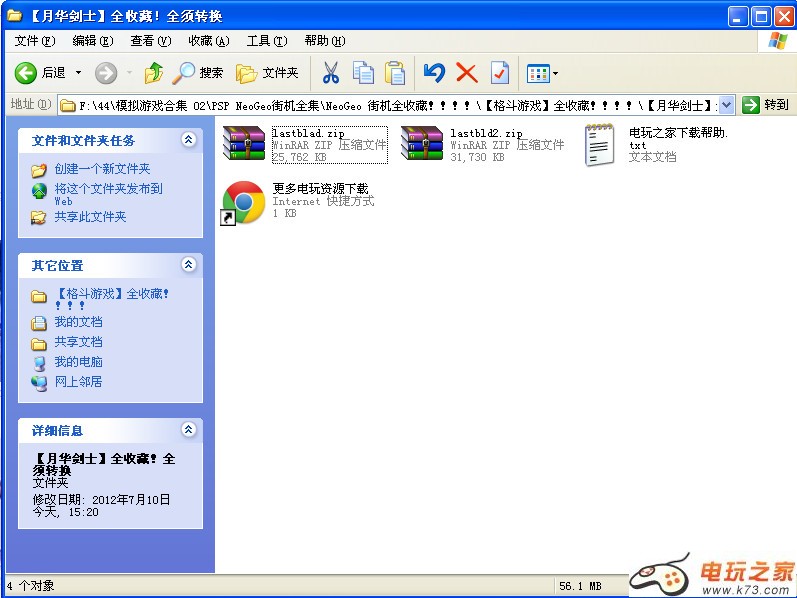Viewport: 797px width, 598px height.
Task: Open the 查看(V) menu
Action: (150, 41)
